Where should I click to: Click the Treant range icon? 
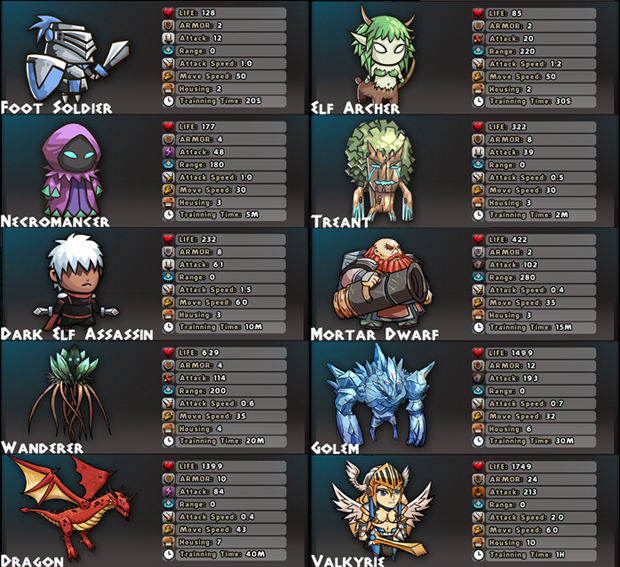coord(478,165)
